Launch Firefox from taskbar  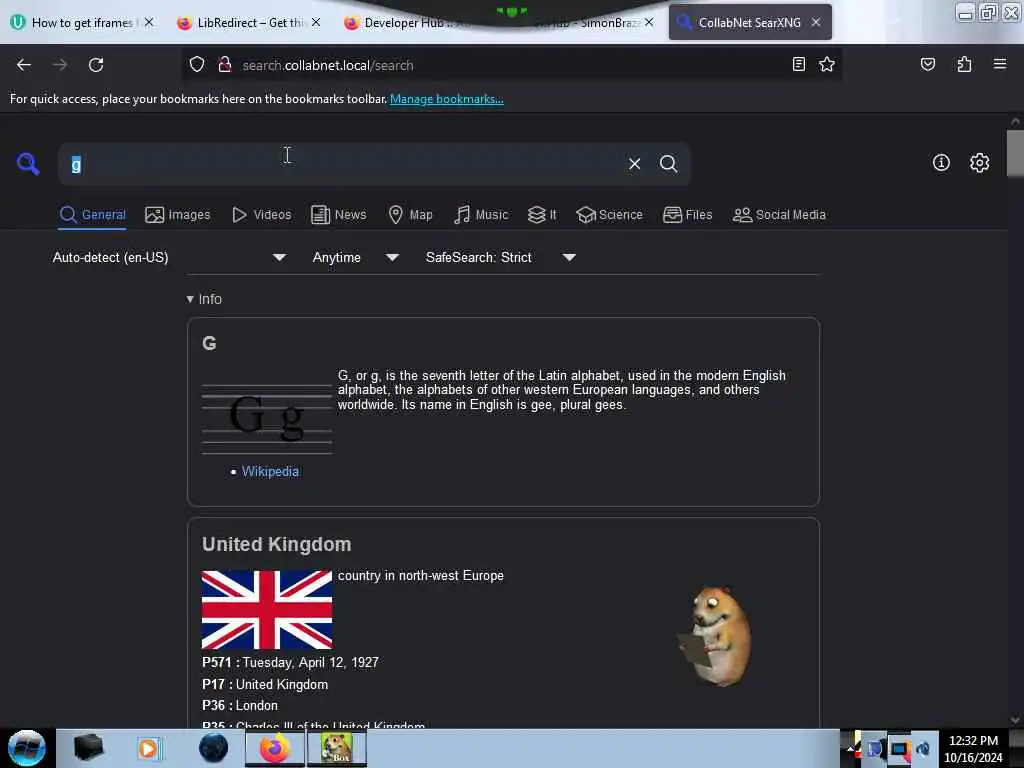click(275, 748)
